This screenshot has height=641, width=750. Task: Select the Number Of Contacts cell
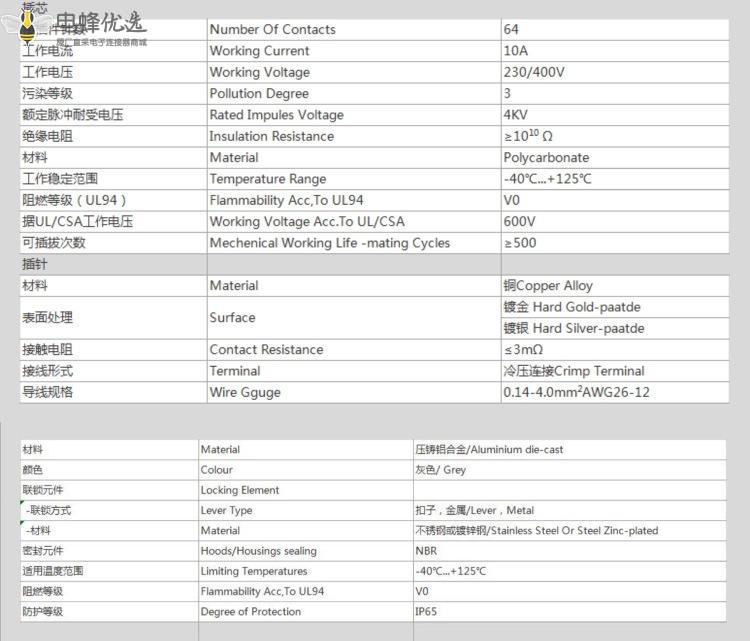pos(272,30)
